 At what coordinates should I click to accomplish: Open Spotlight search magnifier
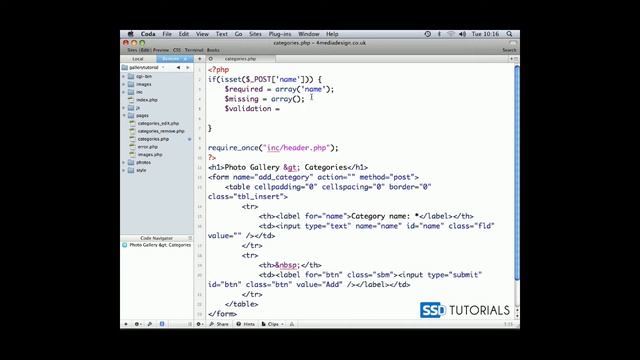[x=509, y=34]
